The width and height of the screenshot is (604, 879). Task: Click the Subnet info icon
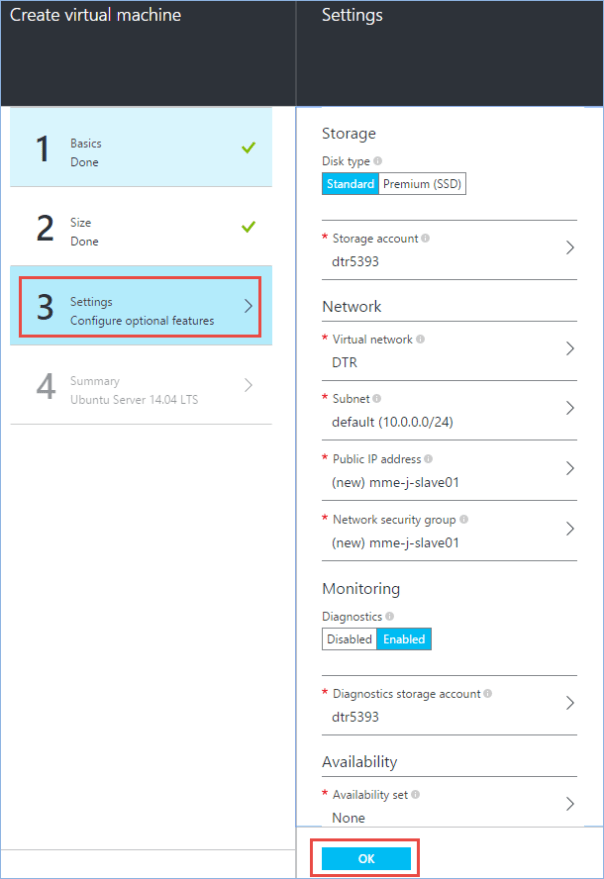[377, 399]
